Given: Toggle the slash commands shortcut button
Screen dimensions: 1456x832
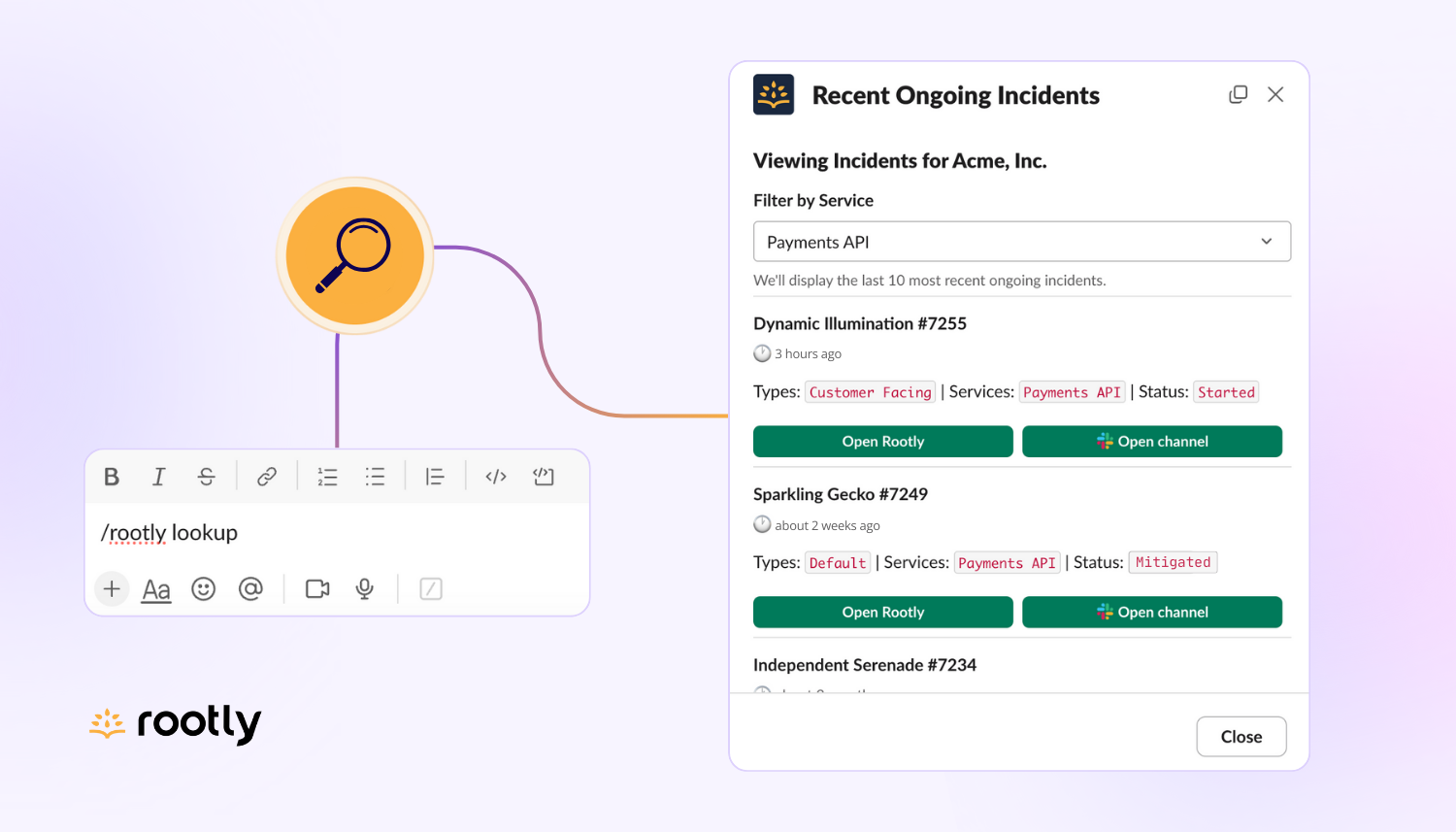Looking at the screenshot, I should pos(430,588).
